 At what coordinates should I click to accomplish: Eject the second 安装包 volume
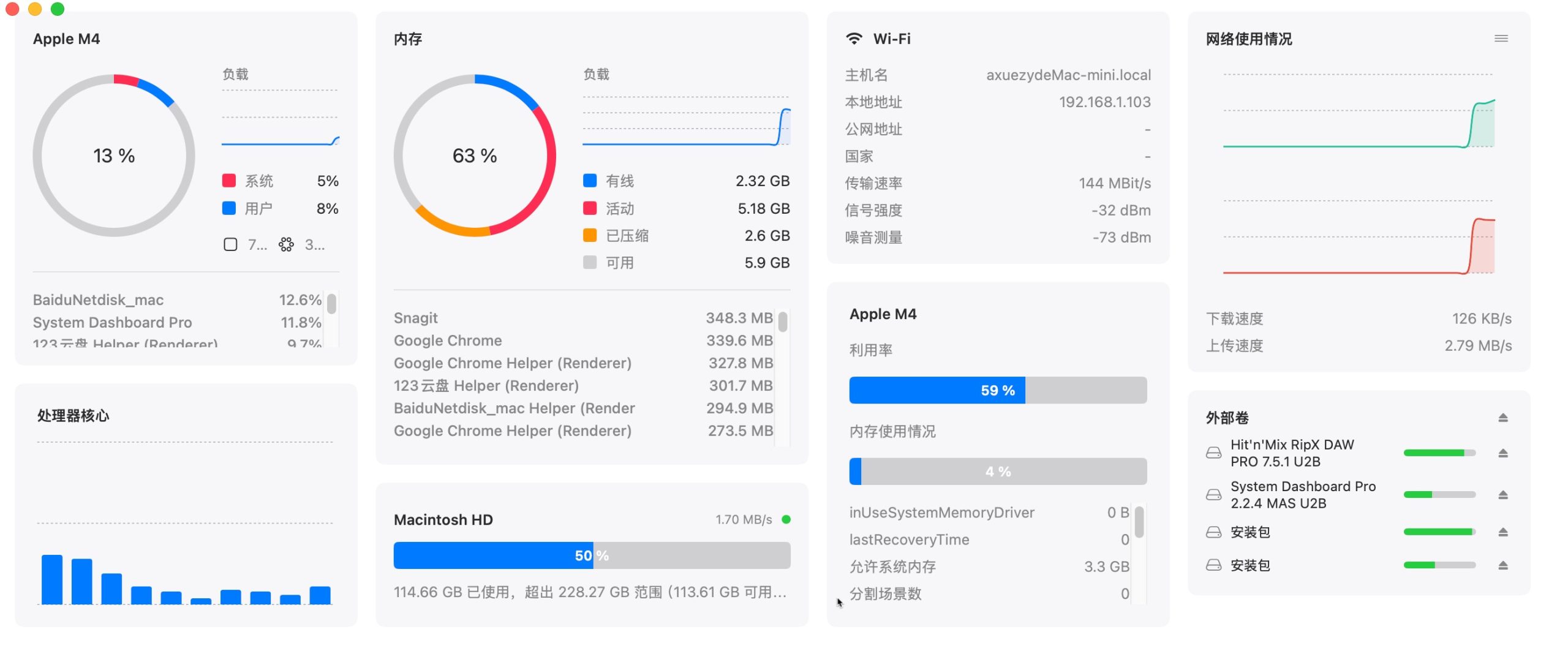click(1502, 565)
